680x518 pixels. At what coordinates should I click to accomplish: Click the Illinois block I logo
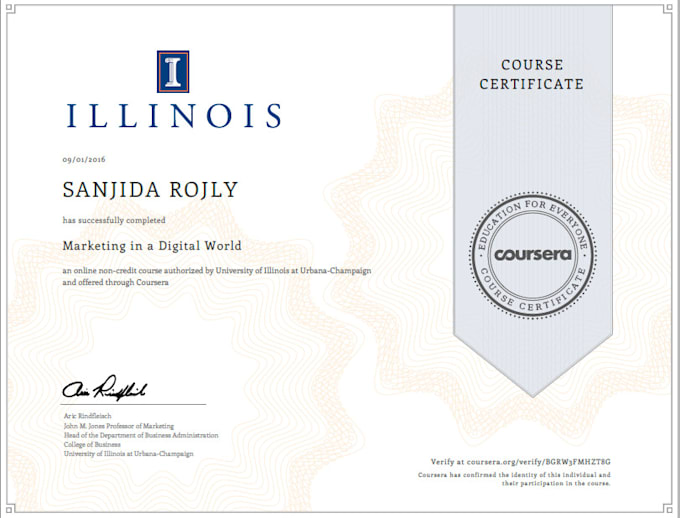(173, 72)
